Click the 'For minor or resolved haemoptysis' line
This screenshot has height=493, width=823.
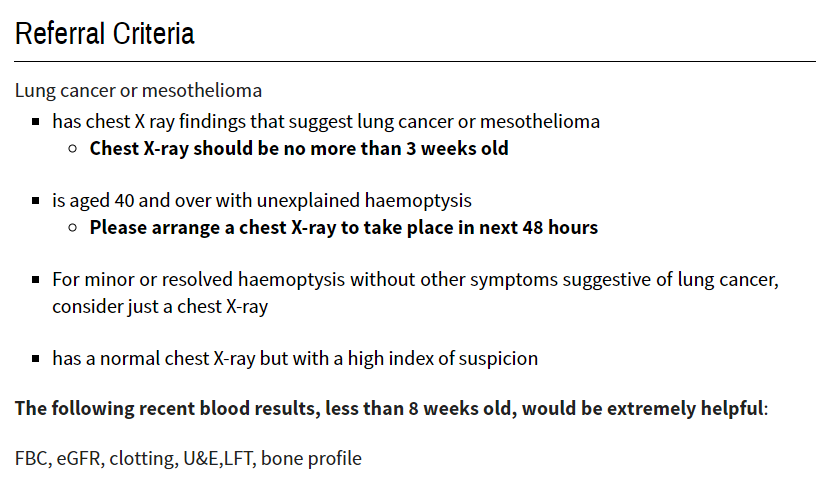pos(415,280)
